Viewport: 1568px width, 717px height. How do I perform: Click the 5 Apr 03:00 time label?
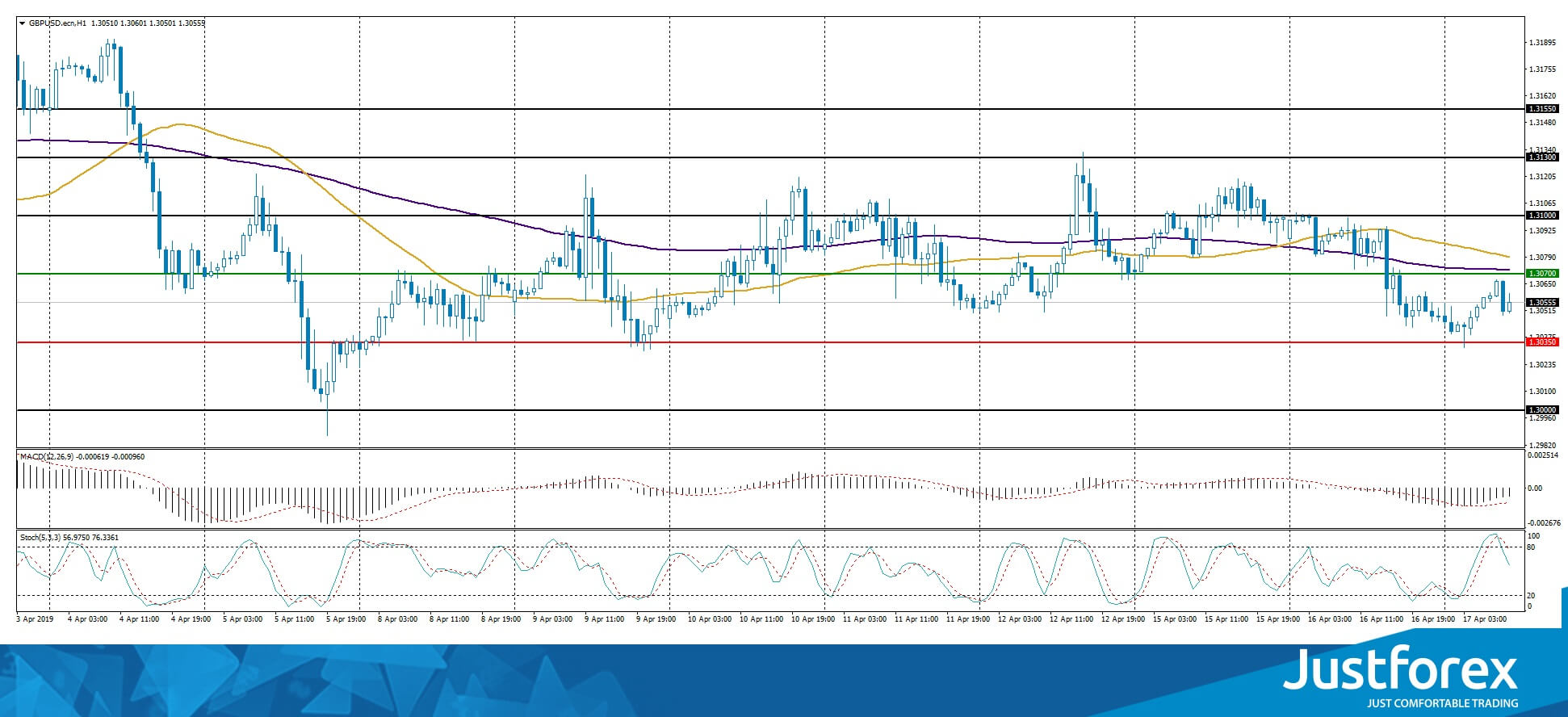(242, 619)
